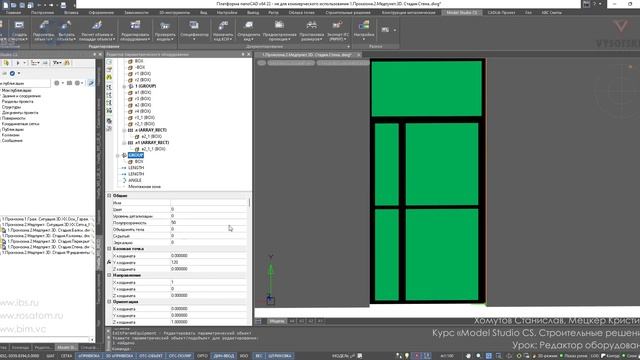Switch to the Главная ribbon tab

coord(13,13)
